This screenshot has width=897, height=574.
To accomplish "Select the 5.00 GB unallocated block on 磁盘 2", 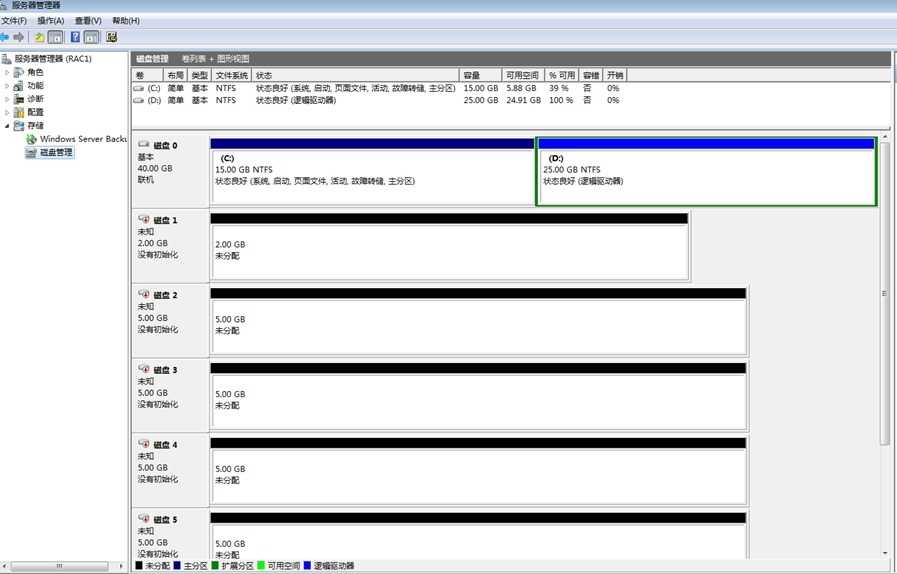I will pos(478,322).
